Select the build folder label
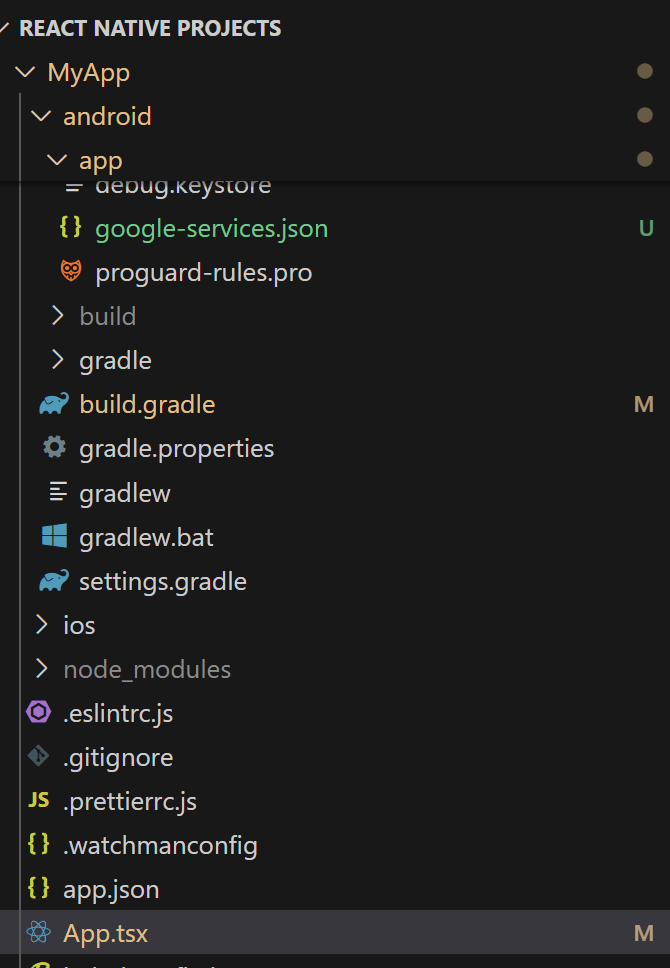Screen dimensions: 670x968 pos(107,316)
